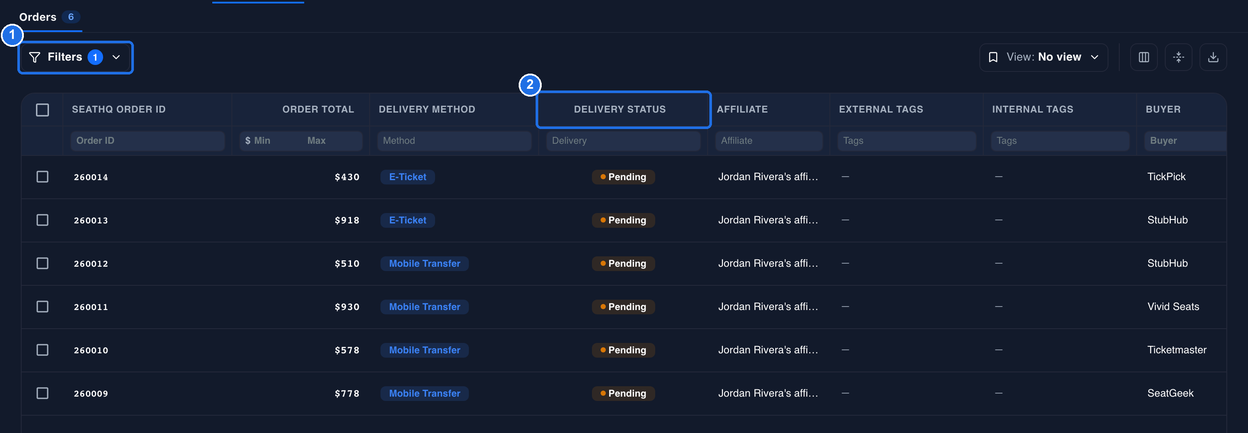Sort by Delivery Method column header
Viewport: 1248px width, 433px height.
click(427, 110)
